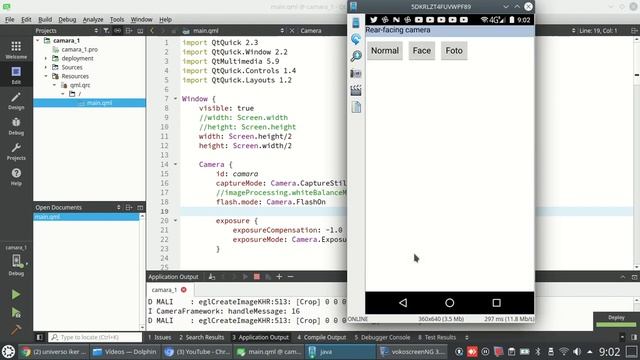This screenshot has width=640, height=360.
Task: Click the camera screenshot icon in mirror toolbar
Action: [356, 73]
